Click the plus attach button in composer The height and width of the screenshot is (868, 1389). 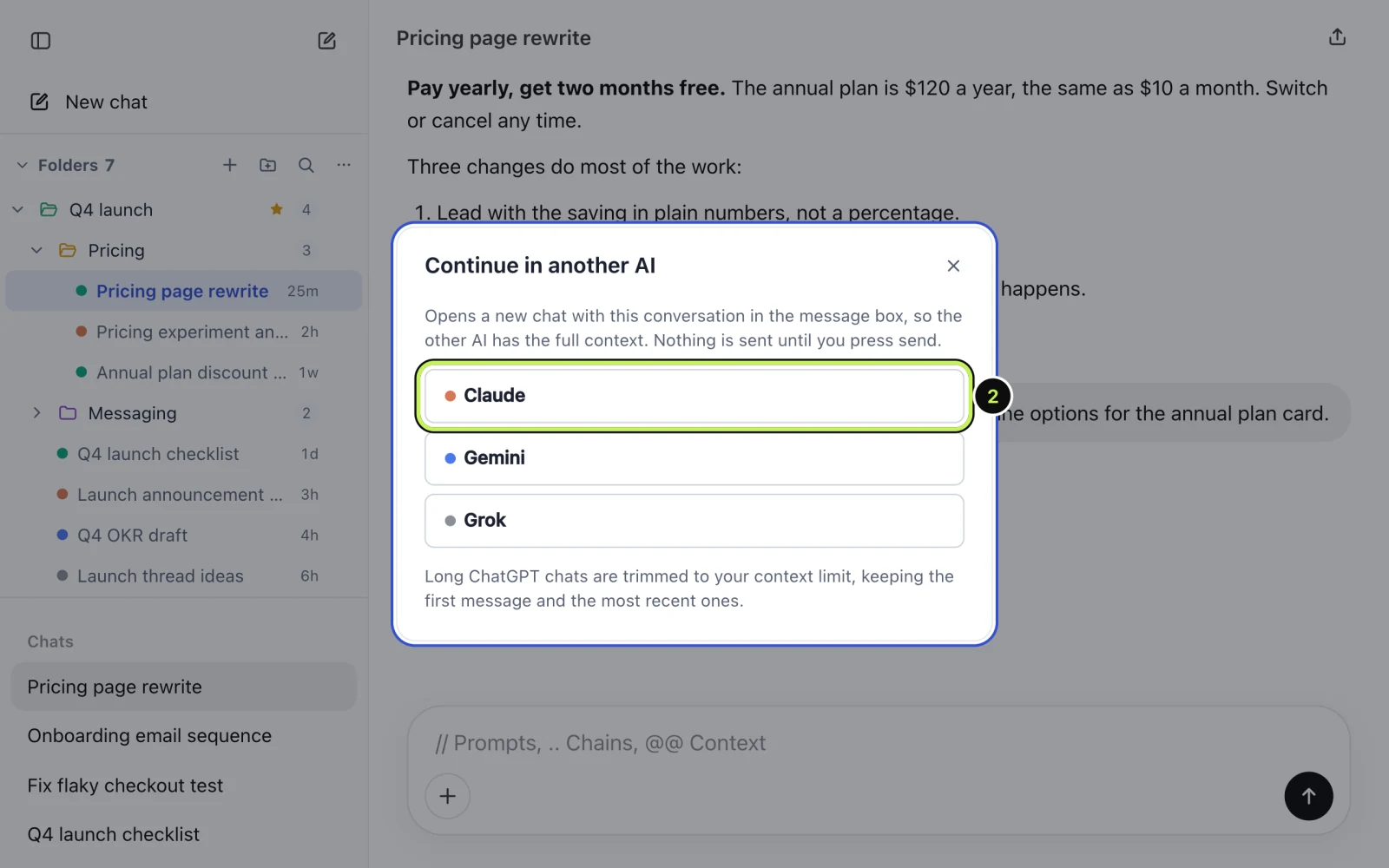pos(448,796)
